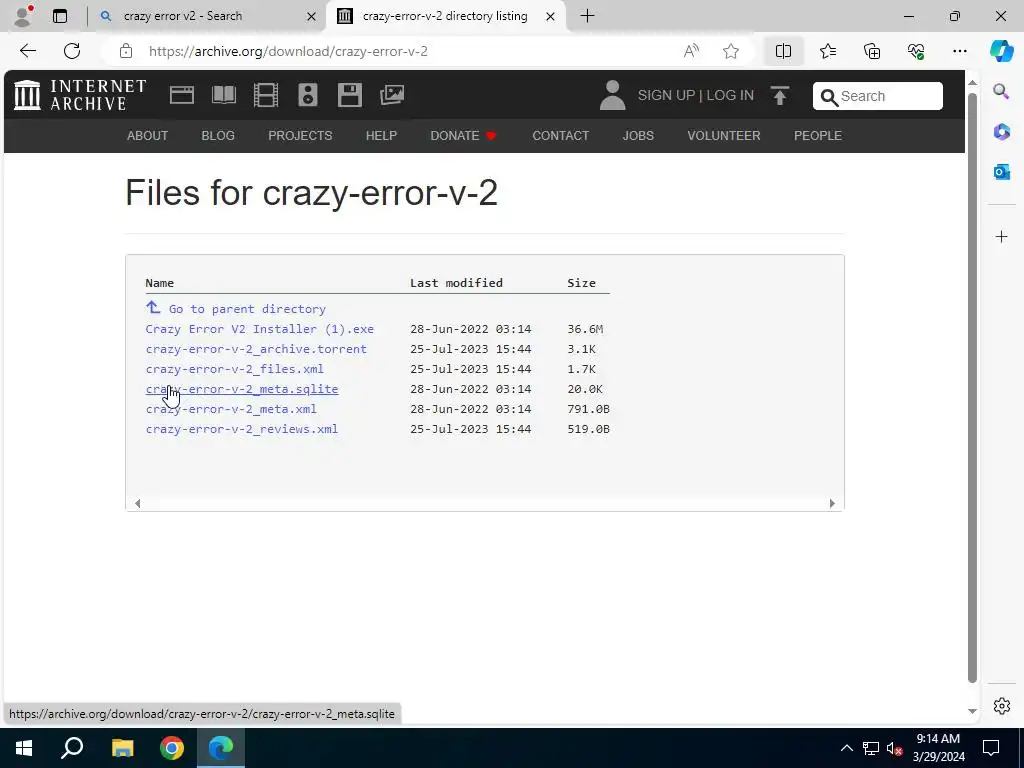The image size is (1024, 768).
Task: Open Google Chrome from taskbar
Action: pyautogui.click(x=172, y=748)
